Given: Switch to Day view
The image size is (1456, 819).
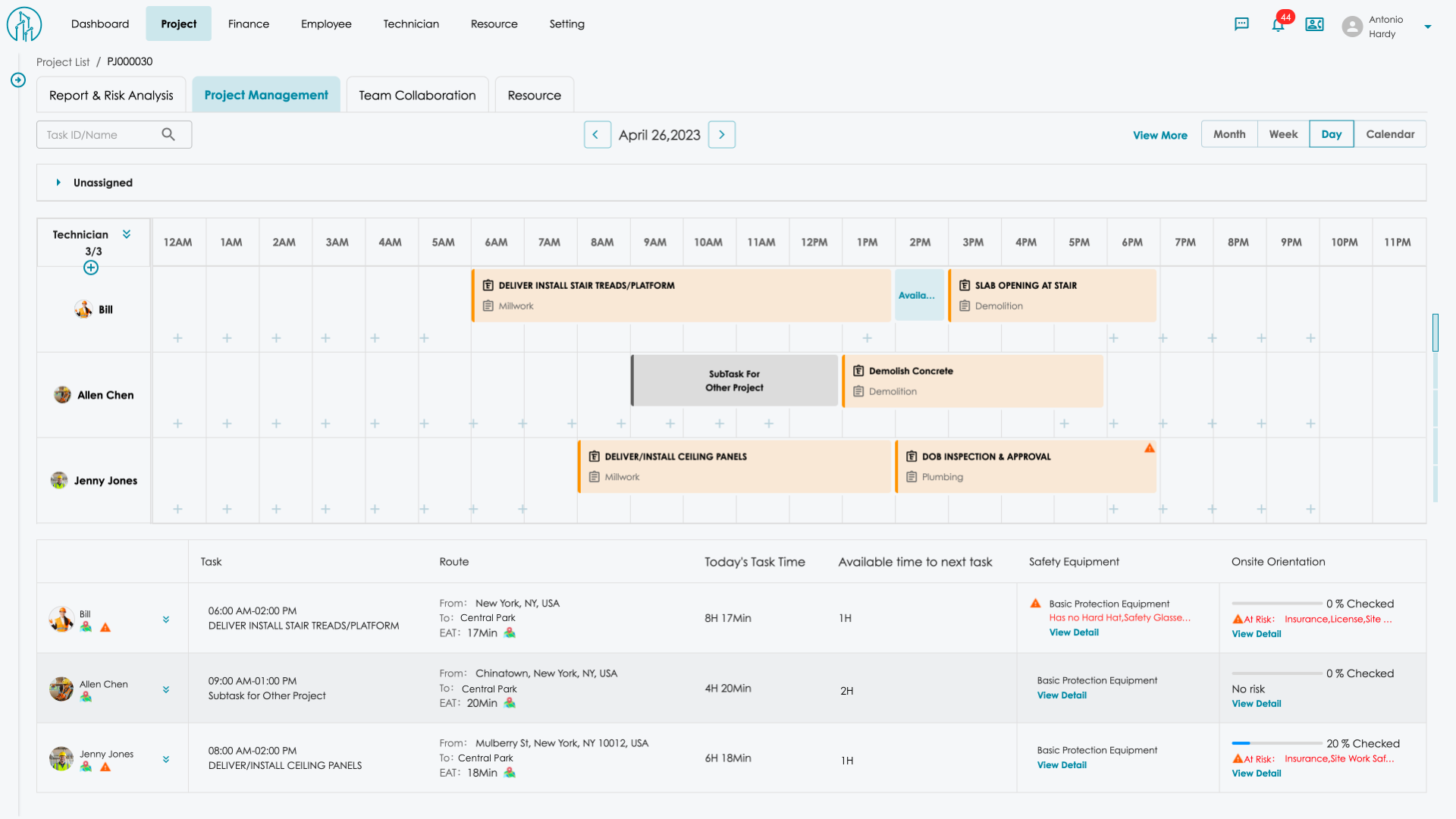Looking at the screenshot, I should click(x=1331, y=134).
